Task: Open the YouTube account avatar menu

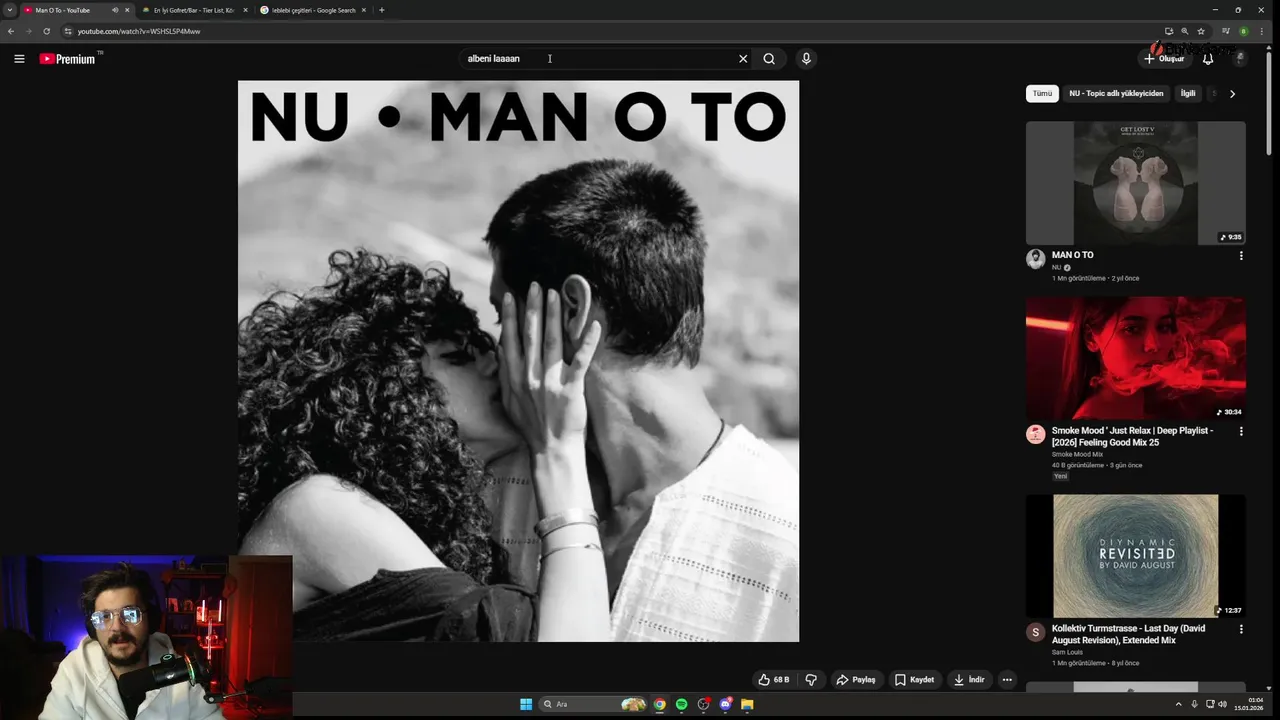Action: 1240,59
